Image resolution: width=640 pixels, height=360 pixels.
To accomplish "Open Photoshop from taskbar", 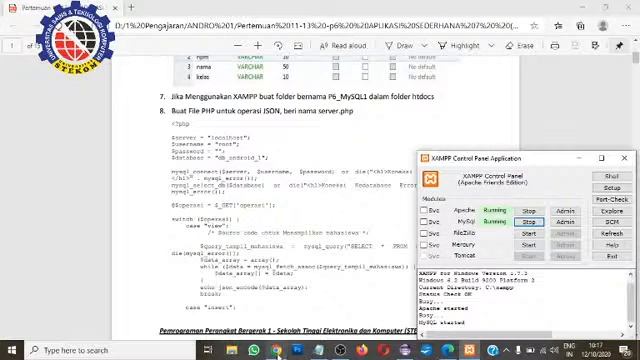I will pyautogui.click(x=298, y=350).
